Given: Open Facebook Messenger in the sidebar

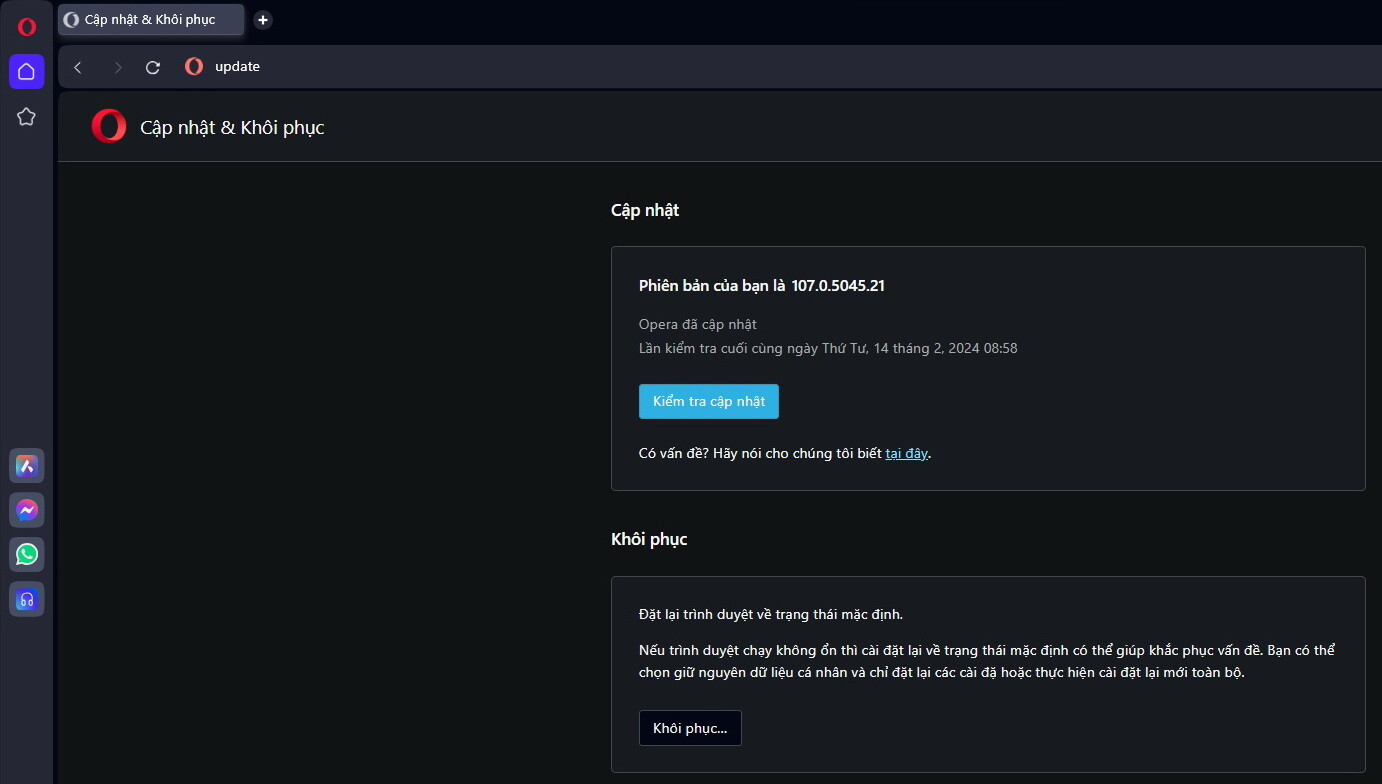Looking at the screenshot, I should (x=27, y=510).
